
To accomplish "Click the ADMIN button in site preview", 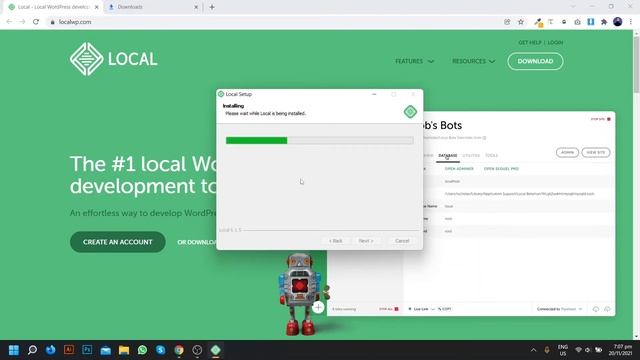I will point(567,152).
